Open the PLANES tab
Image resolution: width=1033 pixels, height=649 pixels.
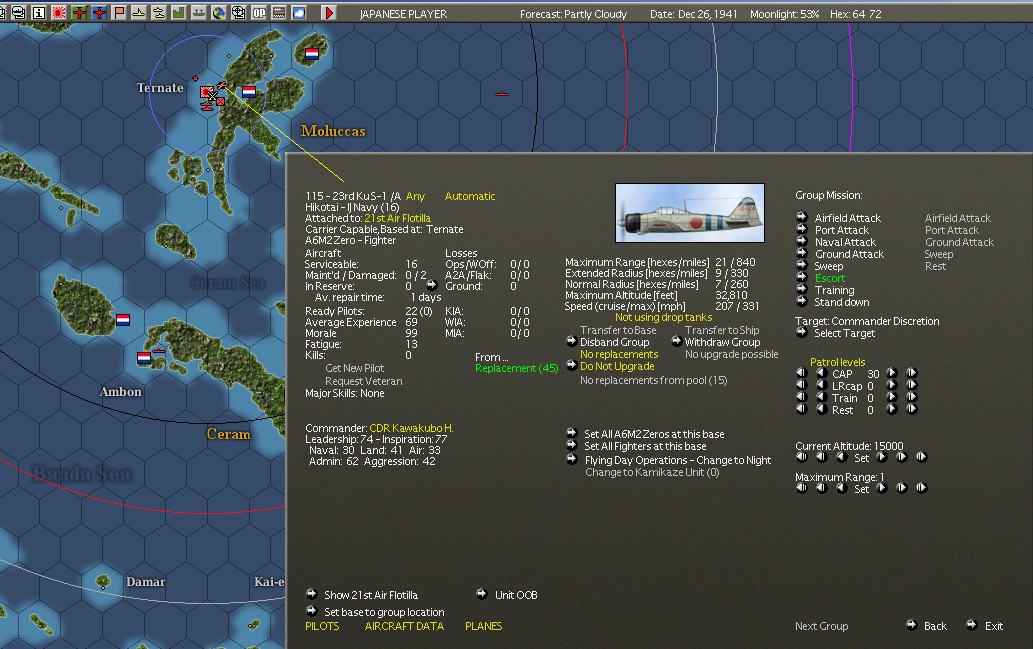tap(484, 626)
